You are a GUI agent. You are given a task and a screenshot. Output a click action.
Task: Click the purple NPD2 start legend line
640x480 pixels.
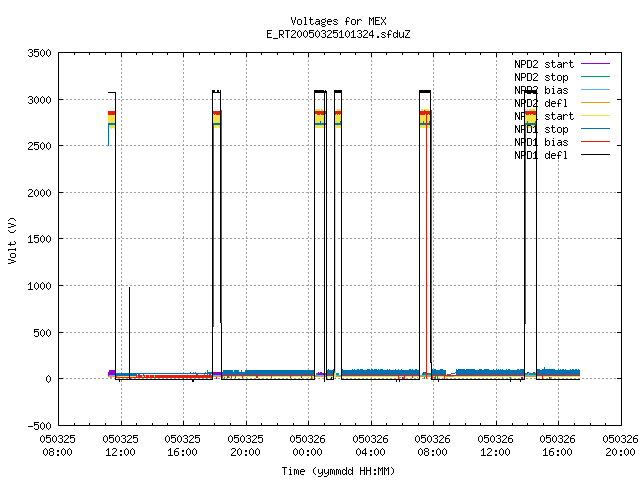596,64
